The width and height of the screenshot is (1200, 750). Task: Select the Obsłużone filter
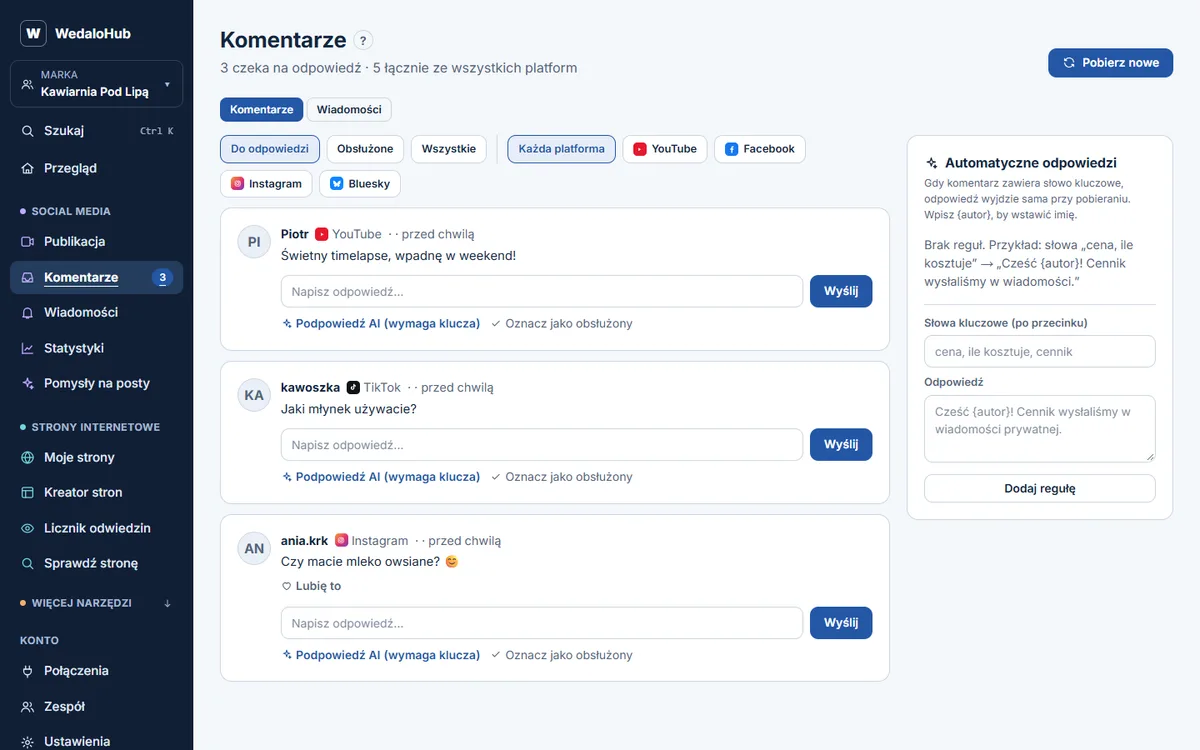click(x=365, y=149)
